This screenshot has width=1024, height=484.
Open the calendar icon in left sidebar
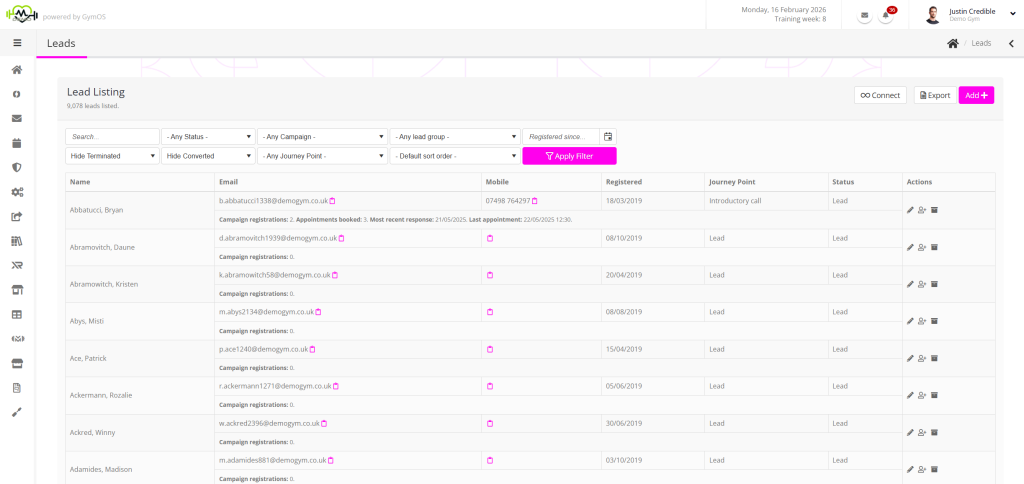[17, 143]
